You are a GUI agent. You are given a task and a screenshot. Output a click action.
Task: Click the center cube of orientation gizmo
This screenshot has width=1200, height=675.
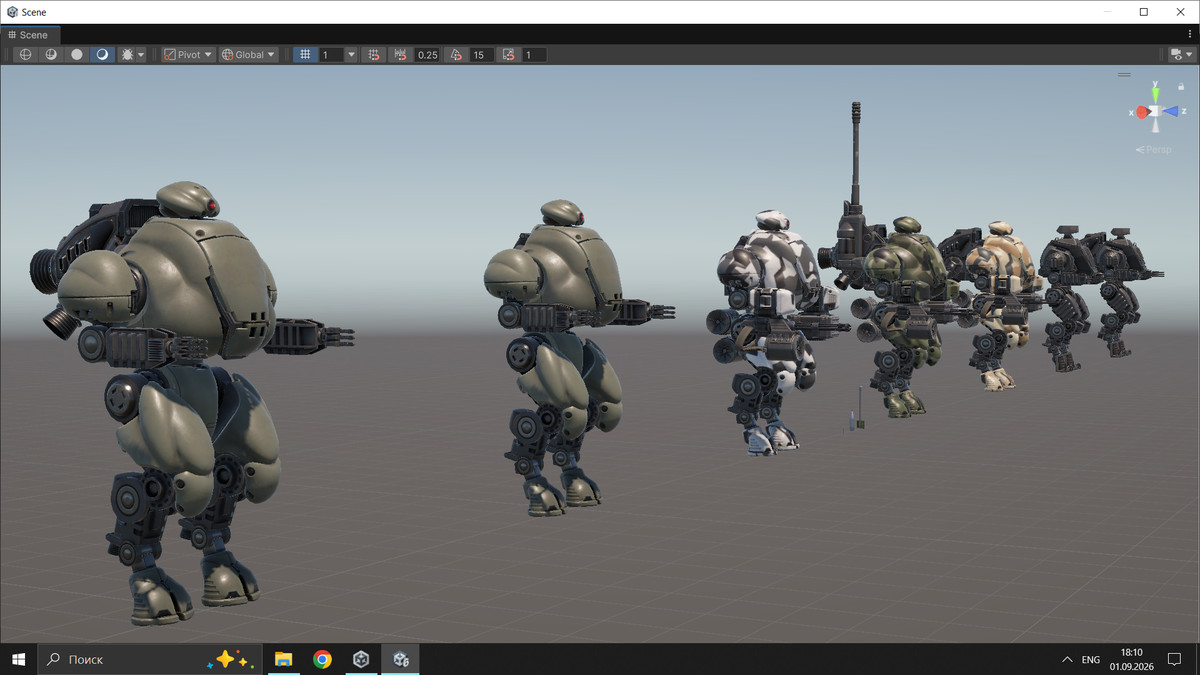pyautogui.click(x=1155, y=112)
